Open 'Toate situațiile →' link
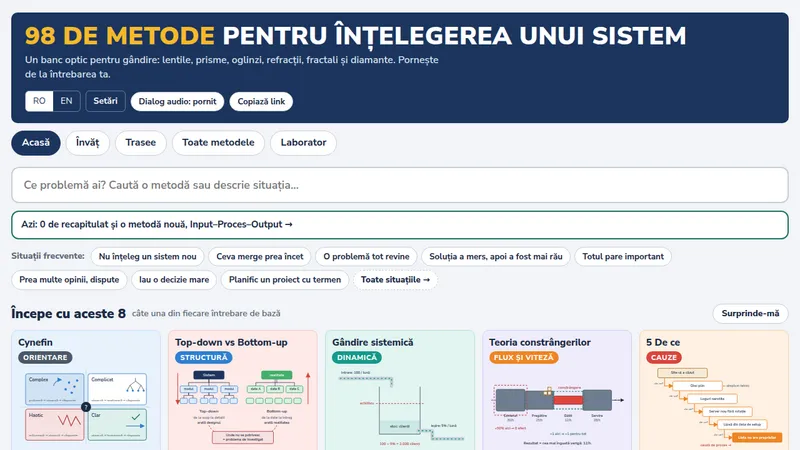 point(395,280)
